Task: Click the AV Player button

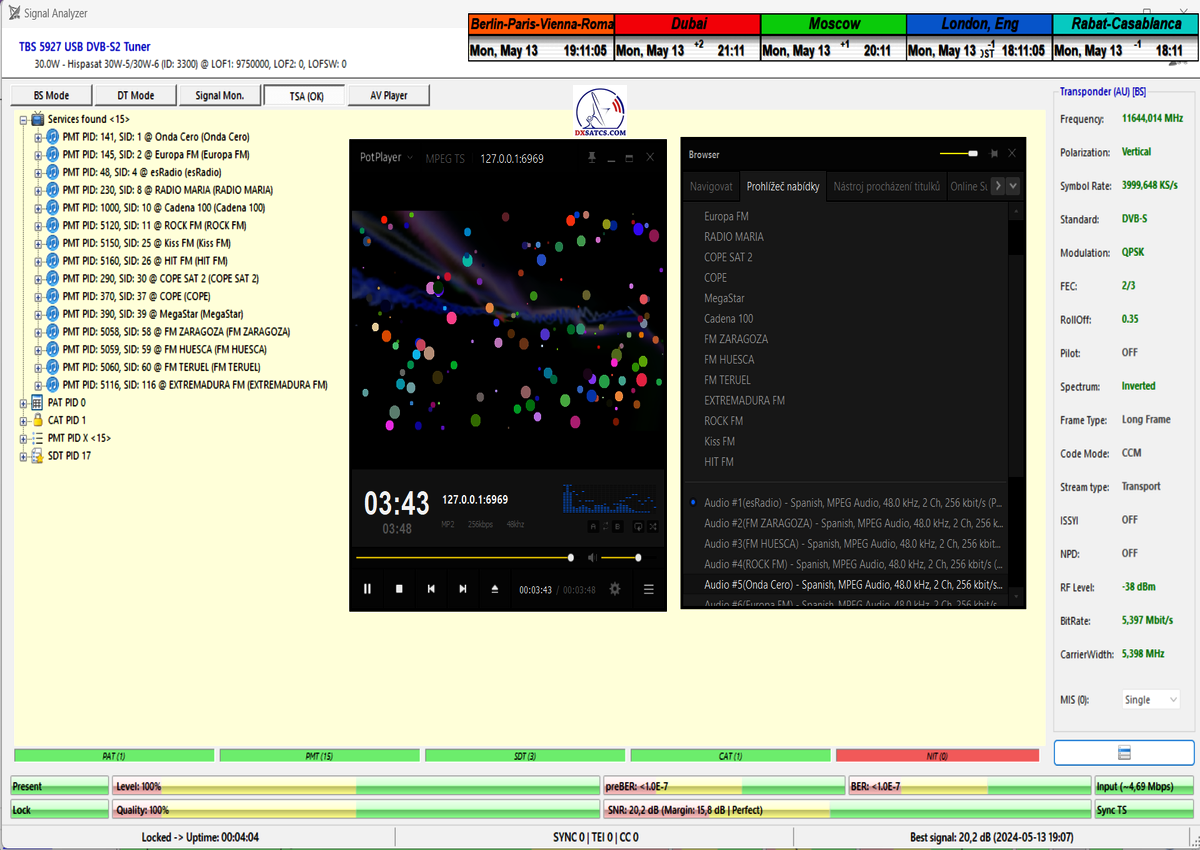Action: point(389,95)
